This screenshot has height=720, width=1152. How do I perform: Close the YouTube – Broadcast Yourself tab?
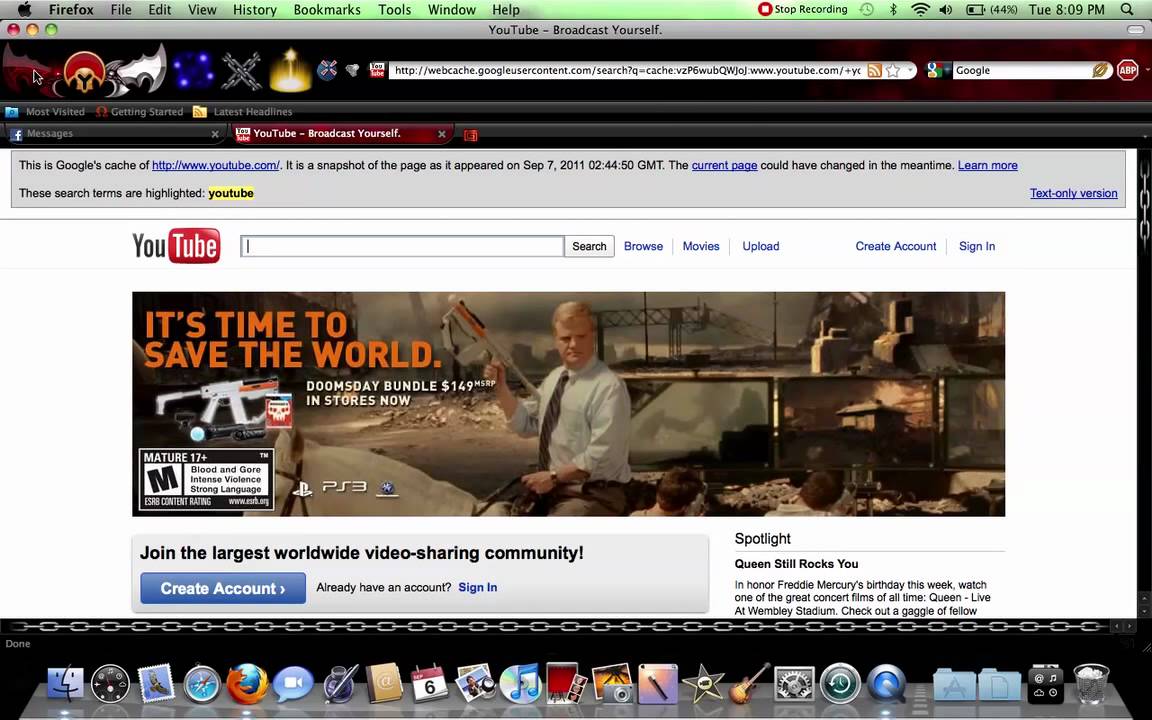click(442, 134)
